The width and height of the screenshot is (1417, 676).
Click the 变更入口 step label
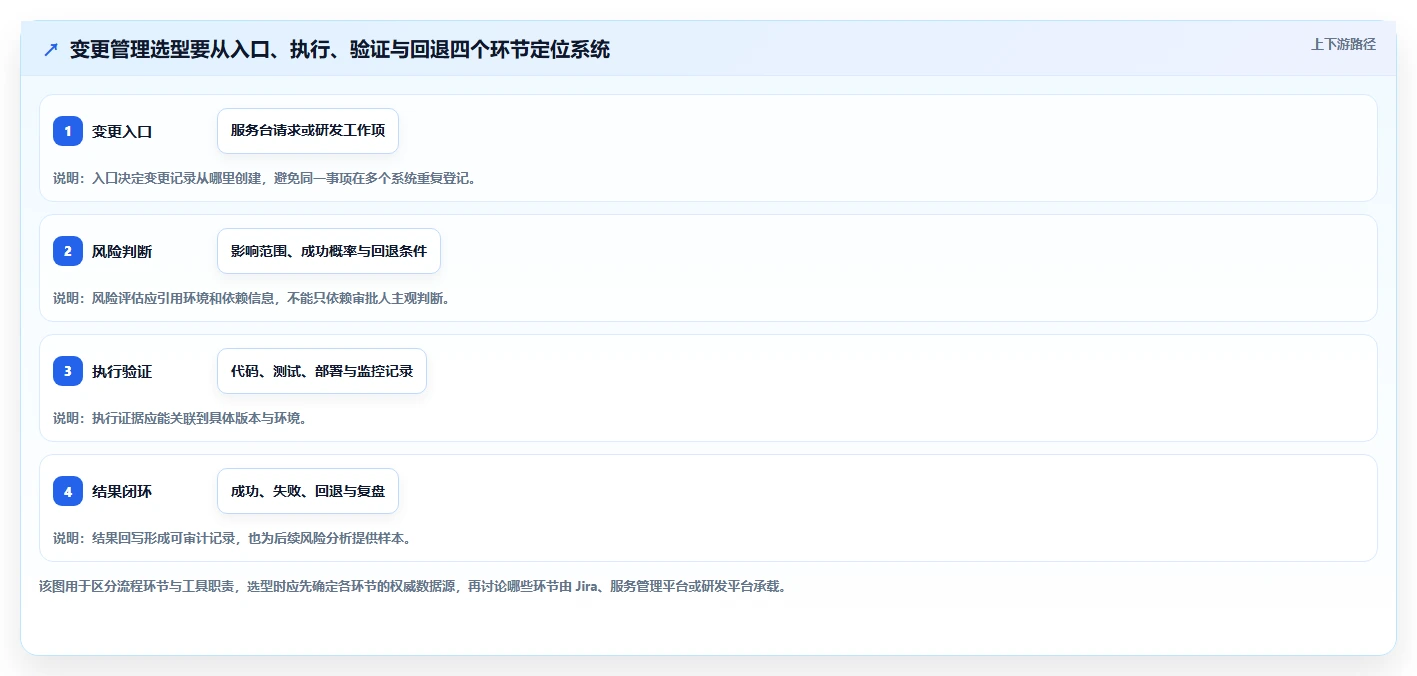point(122,131)
